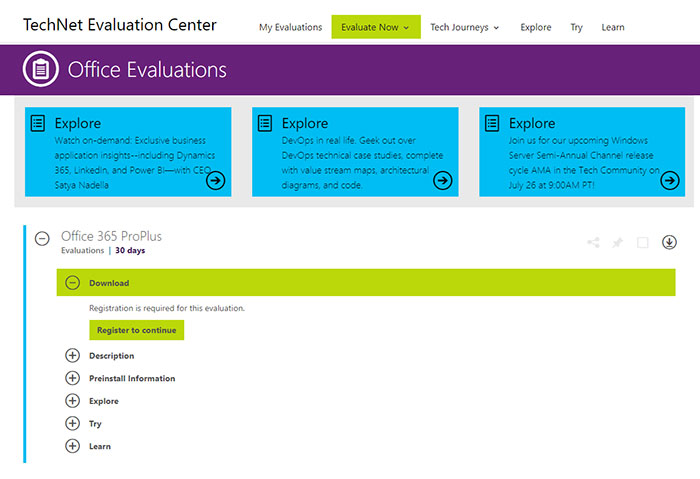The height and width of the screenshot is (479, 700).
Task: Expand the Preinstall Information section
Action: (72, 378)
